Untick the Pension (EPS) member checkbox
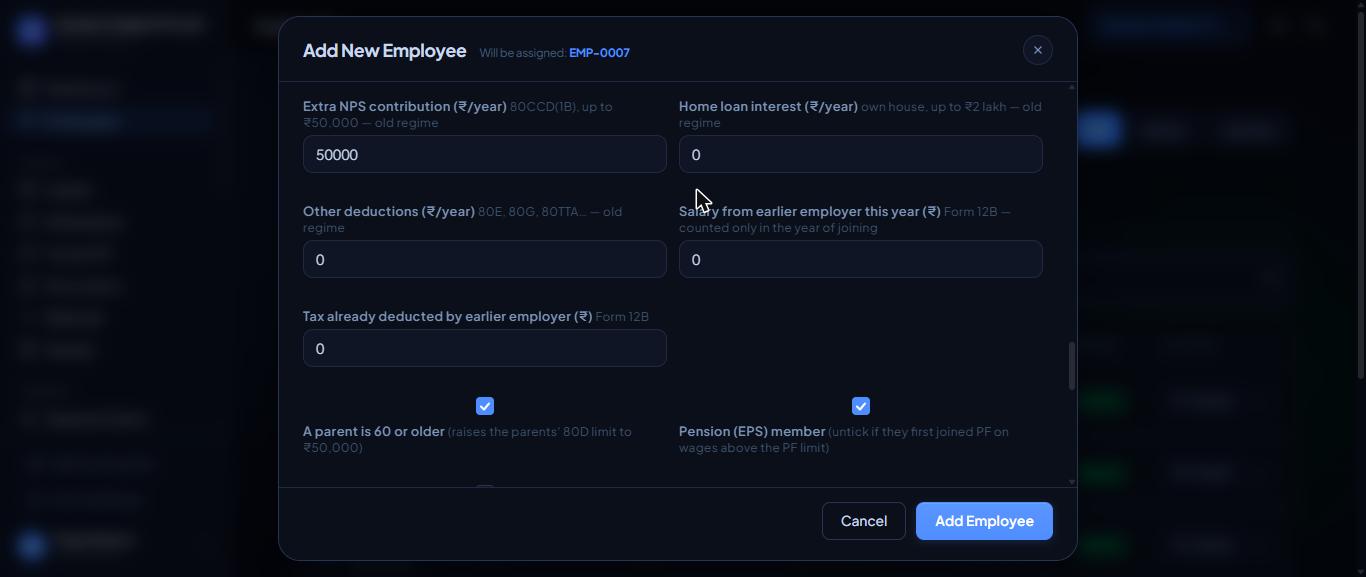The image size is (1366, 577). pyautogui.click(x=861, y=406)
